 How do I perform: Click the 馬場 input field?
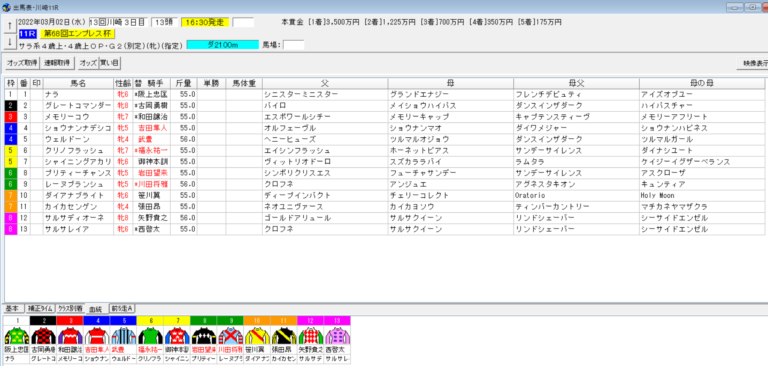click(294, 45)
